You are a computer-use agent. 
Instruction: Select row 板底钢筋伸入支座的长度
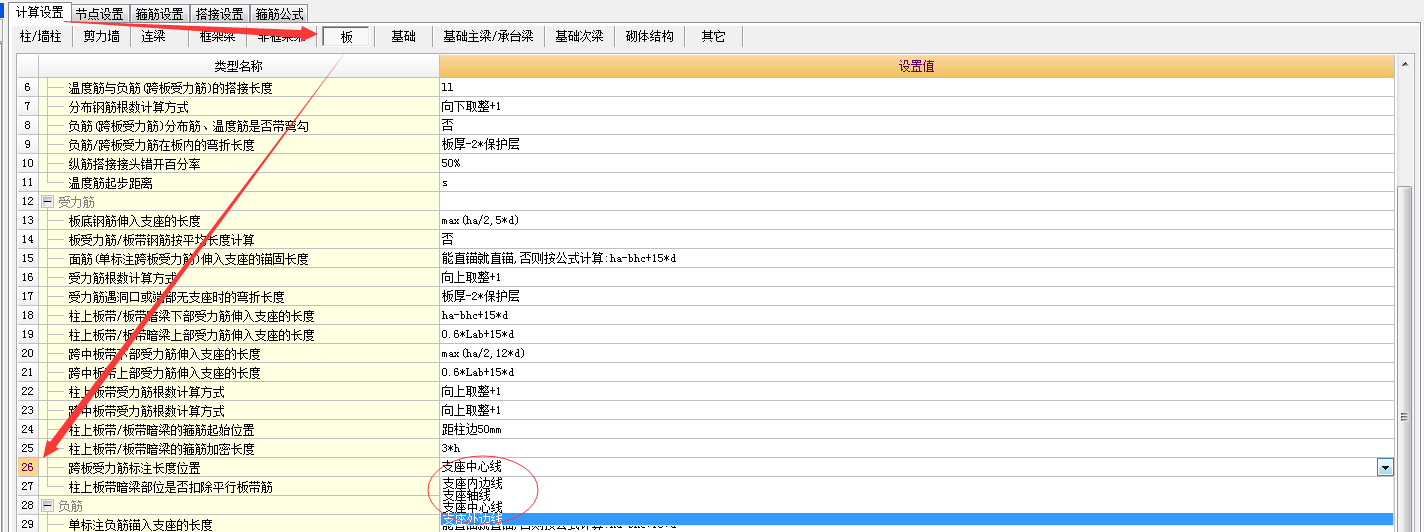(x=134, y=221)
